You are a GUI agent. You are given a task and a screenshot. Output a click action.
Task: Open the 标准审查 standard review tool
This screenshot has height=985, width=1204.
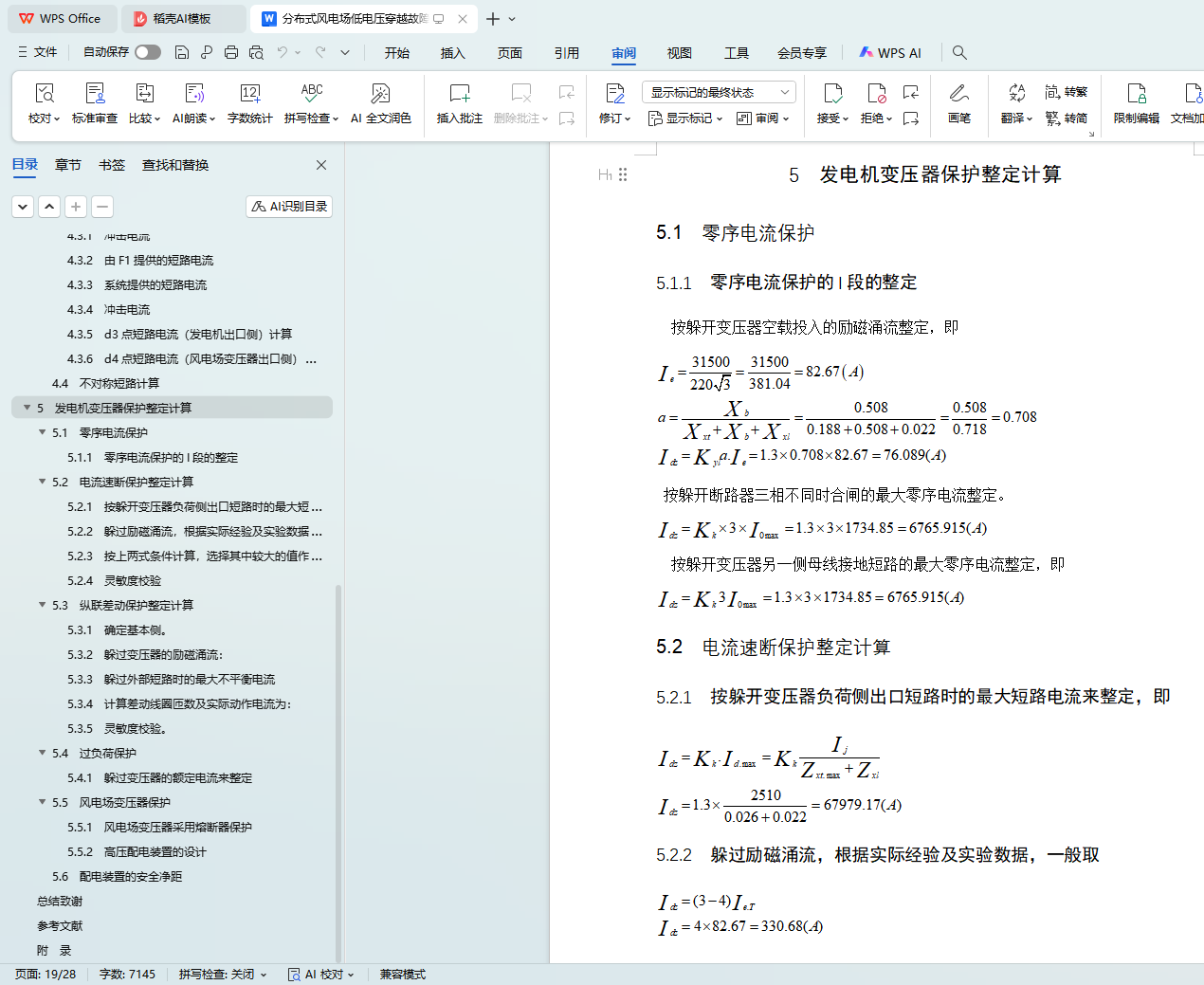[x=95, y=102]
